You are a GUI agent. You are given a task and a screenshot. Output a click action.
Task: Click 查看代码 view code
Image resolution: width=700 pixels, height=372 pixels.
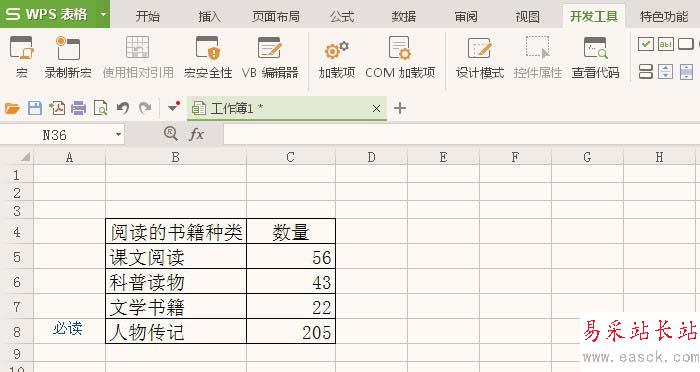click(596, 58)
